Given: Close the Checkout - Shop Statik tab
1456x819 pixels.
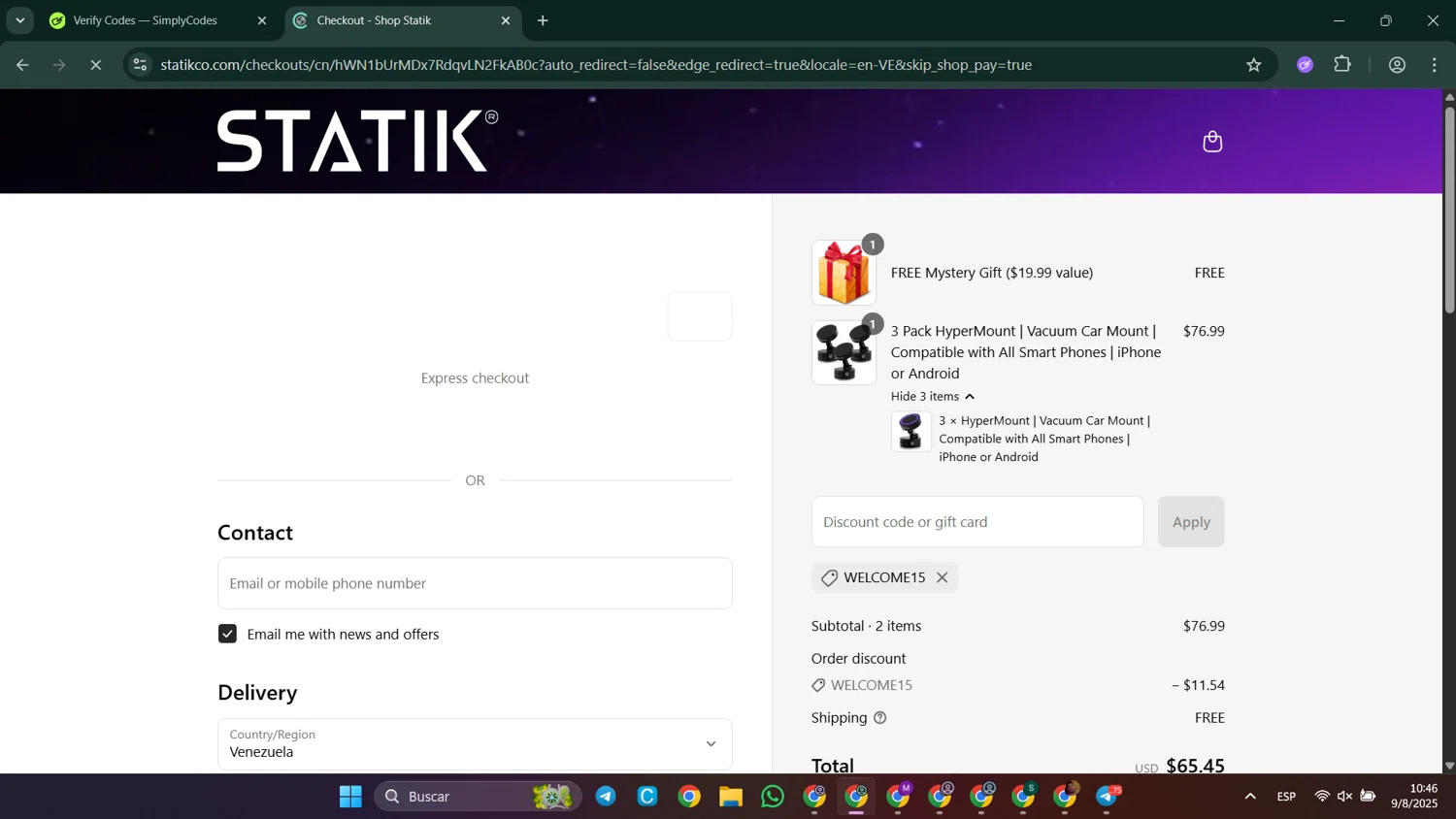Looking at the screenshot, I should [x=505, y=20].
